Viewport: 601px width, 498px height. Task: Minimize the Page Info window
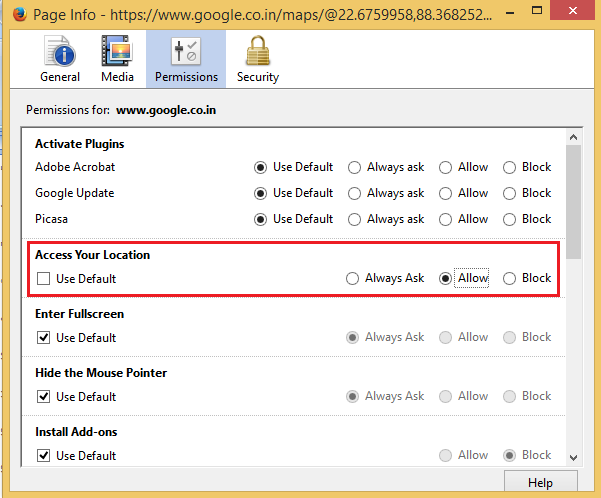(510, 13)
